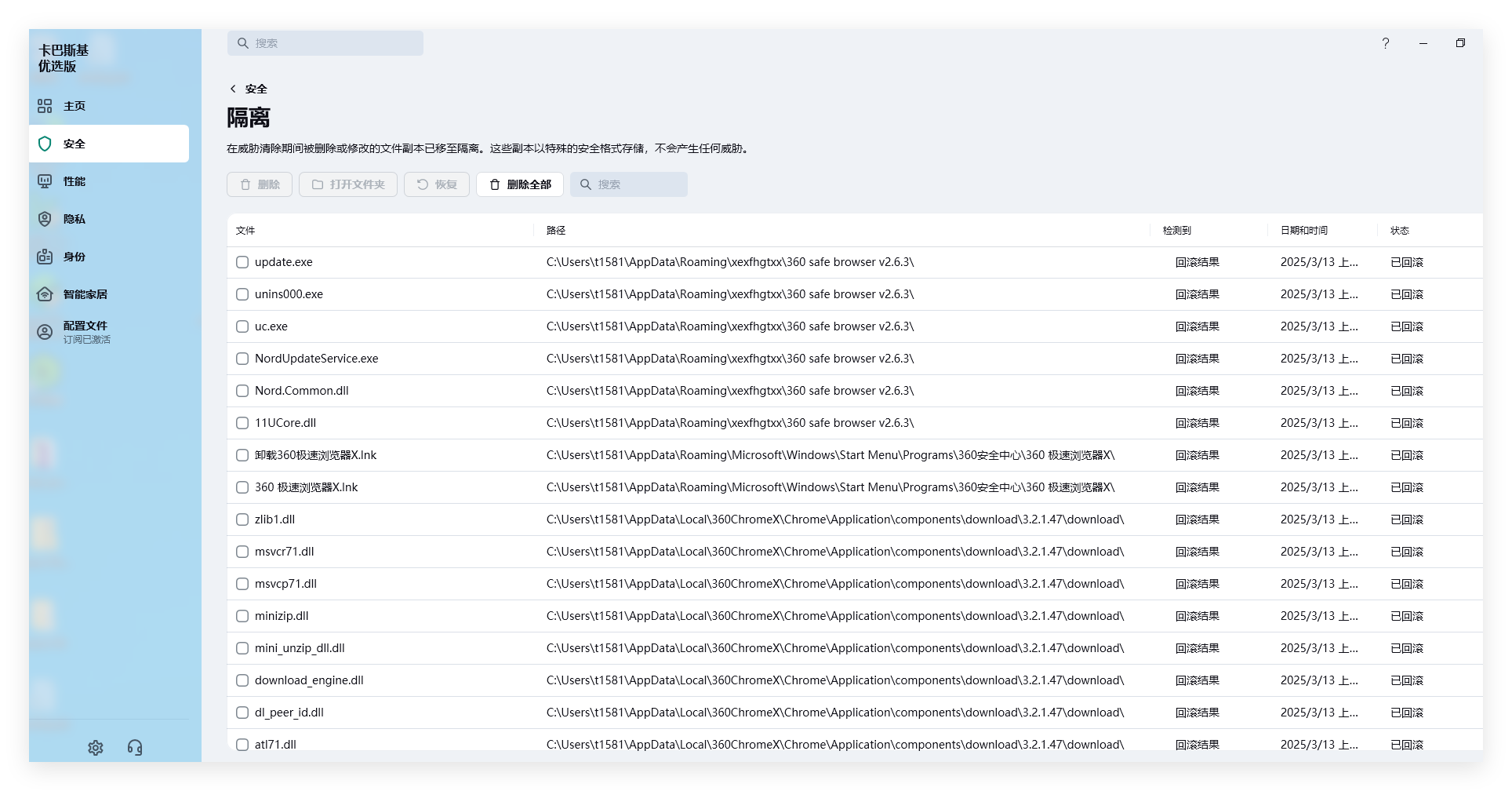Click 已回滚 status in minizip.dll row
The image size is (1512, 791).
(x=1406, y=616)
